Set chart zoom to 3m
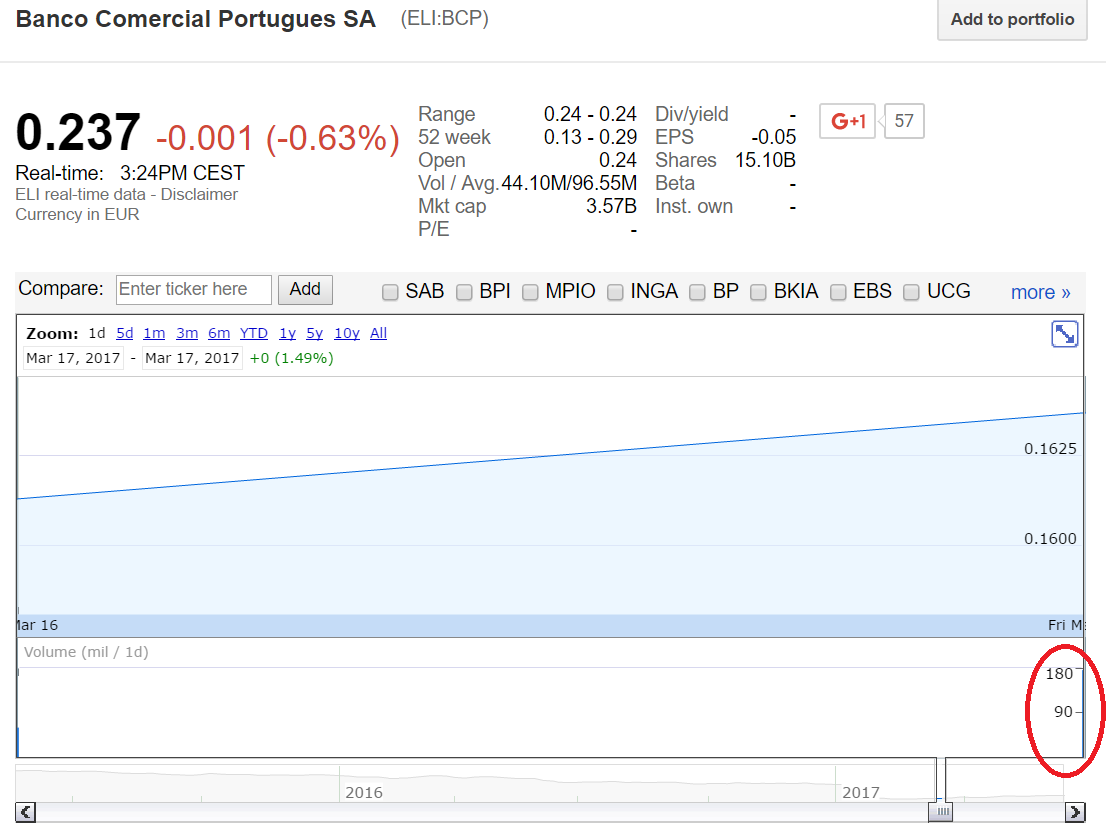 187,333
